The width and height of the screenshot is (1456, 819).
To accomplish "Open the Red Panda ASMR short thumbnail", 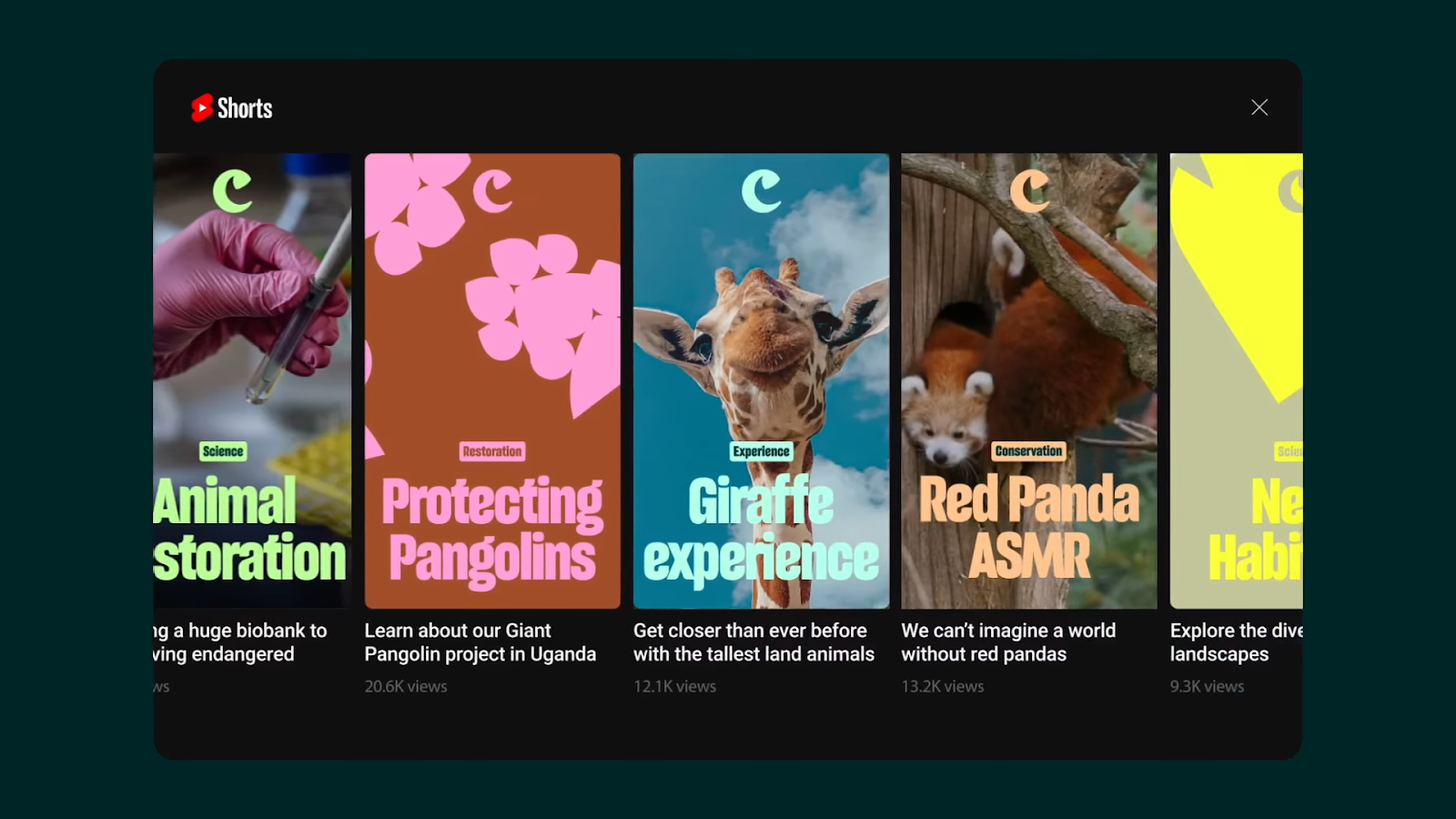I will [x=1029, y=380].
